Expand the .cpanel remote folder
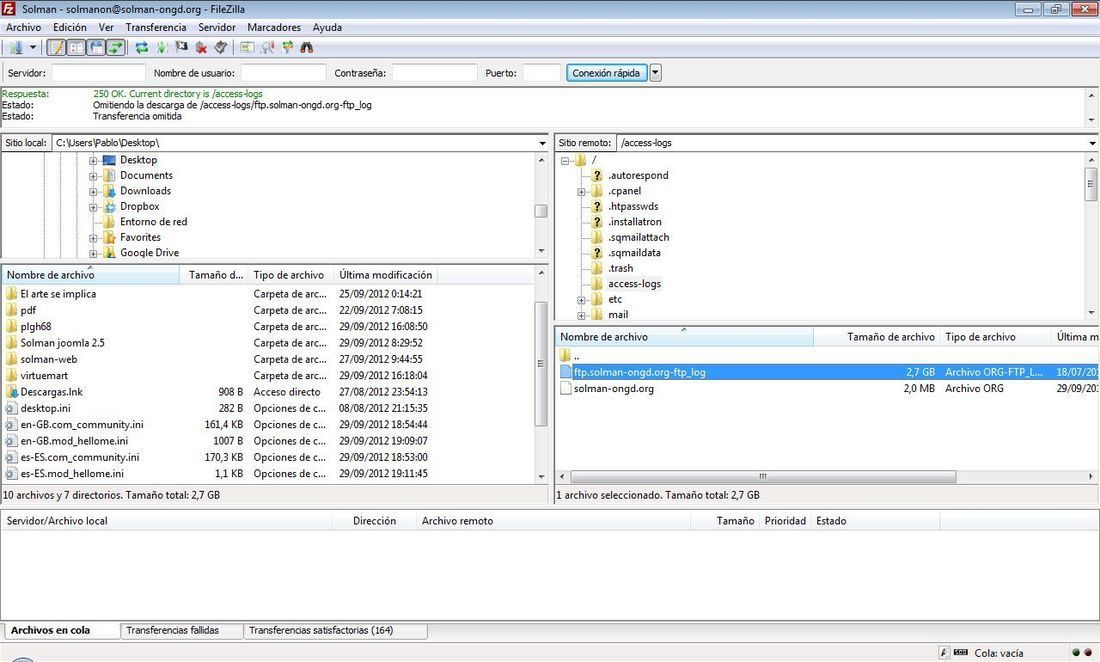The image size is (1100, 662). point(581,191)
